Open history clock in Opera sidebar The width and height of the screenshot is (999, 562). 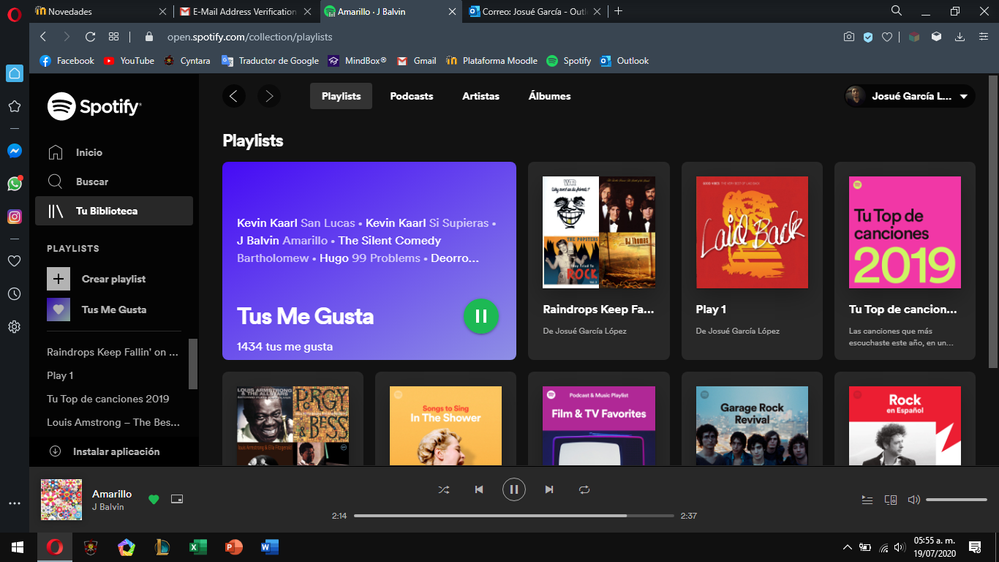pos(14,294)
